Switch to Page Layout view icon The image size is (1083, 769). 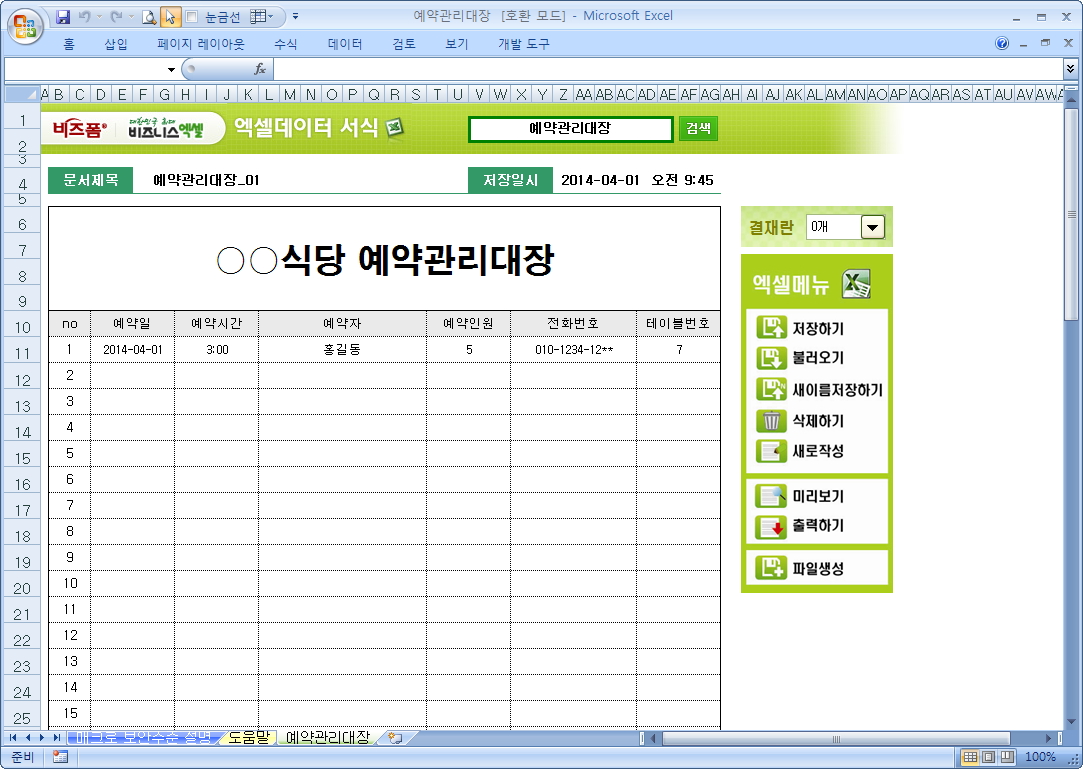point(988,757)
